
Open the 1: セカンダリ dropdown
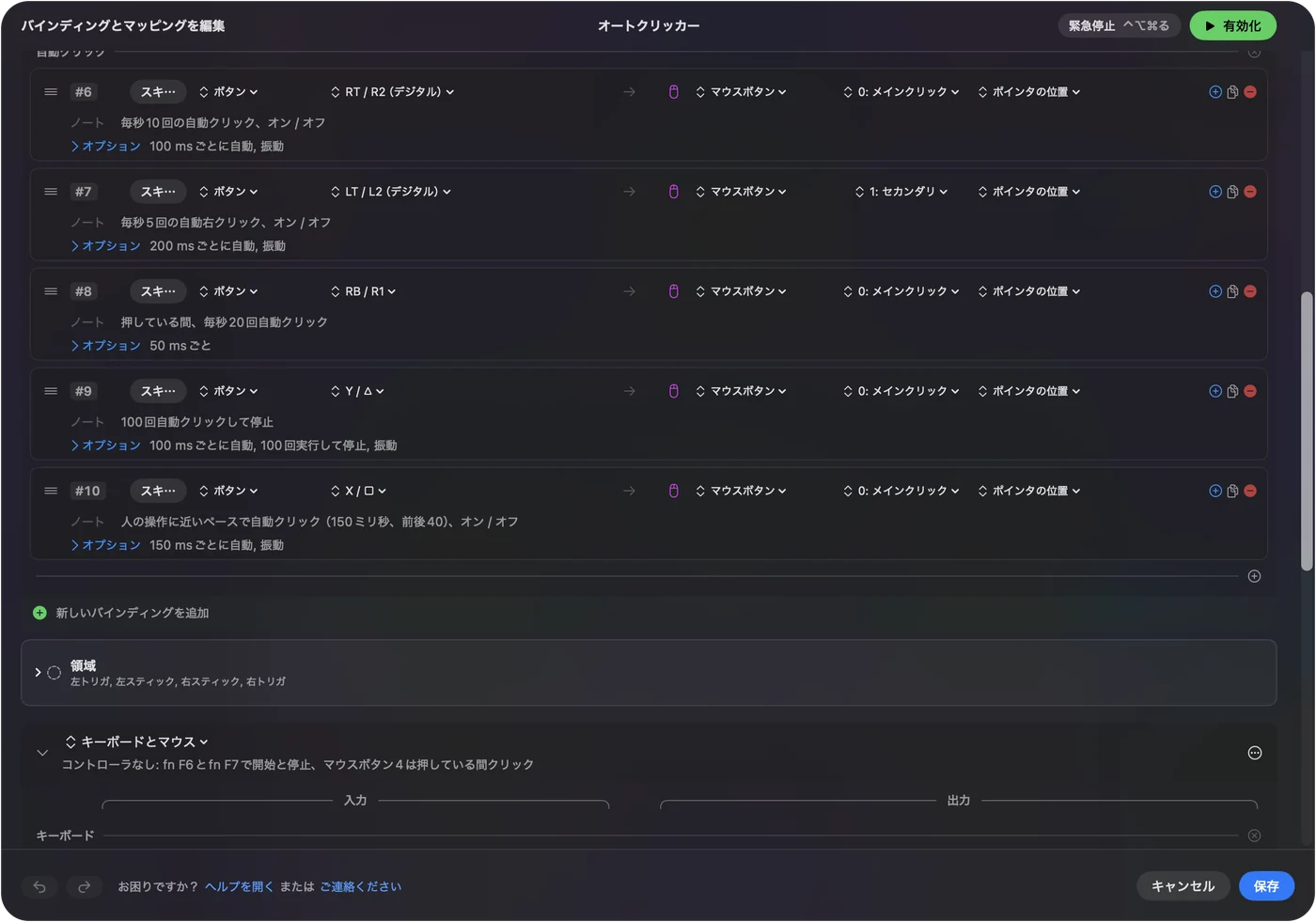(x=901, y=192)
